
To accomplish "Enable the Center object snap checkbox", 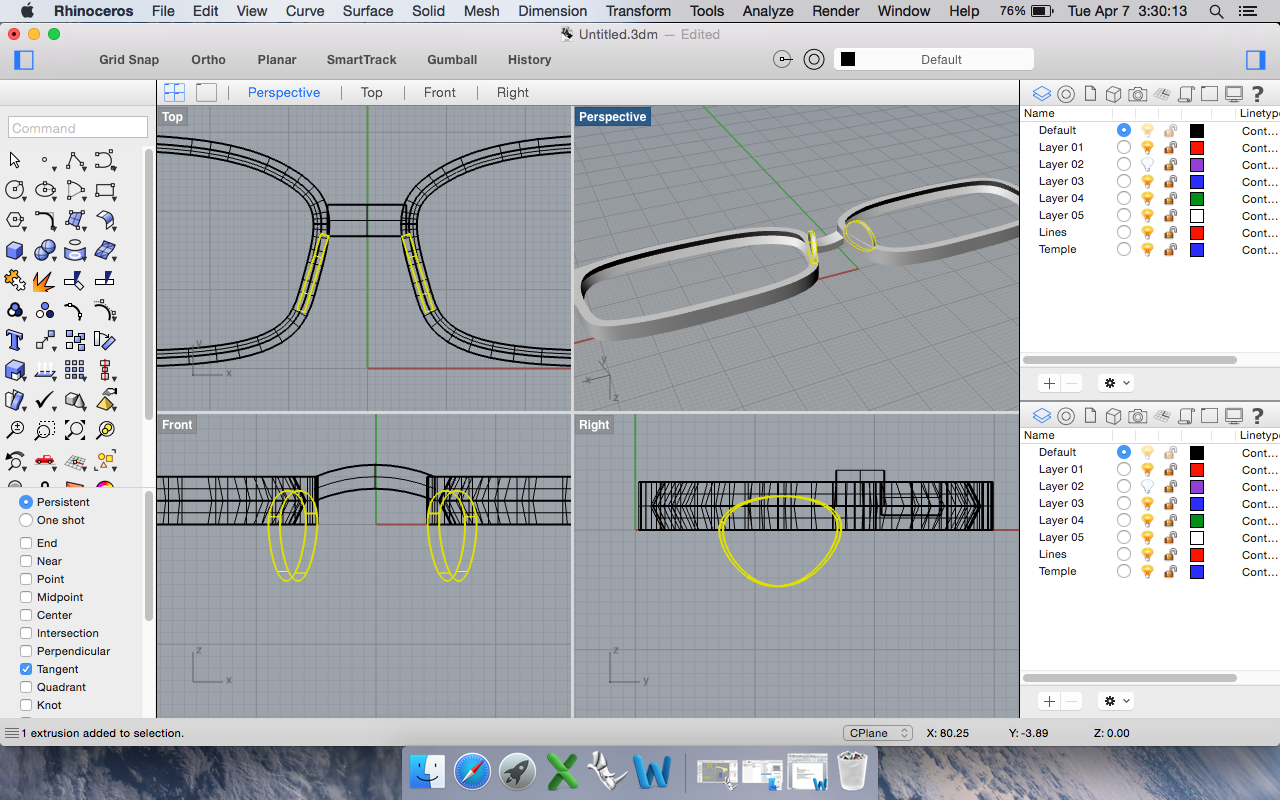I will pyautogui.click(x=26, y=615).
